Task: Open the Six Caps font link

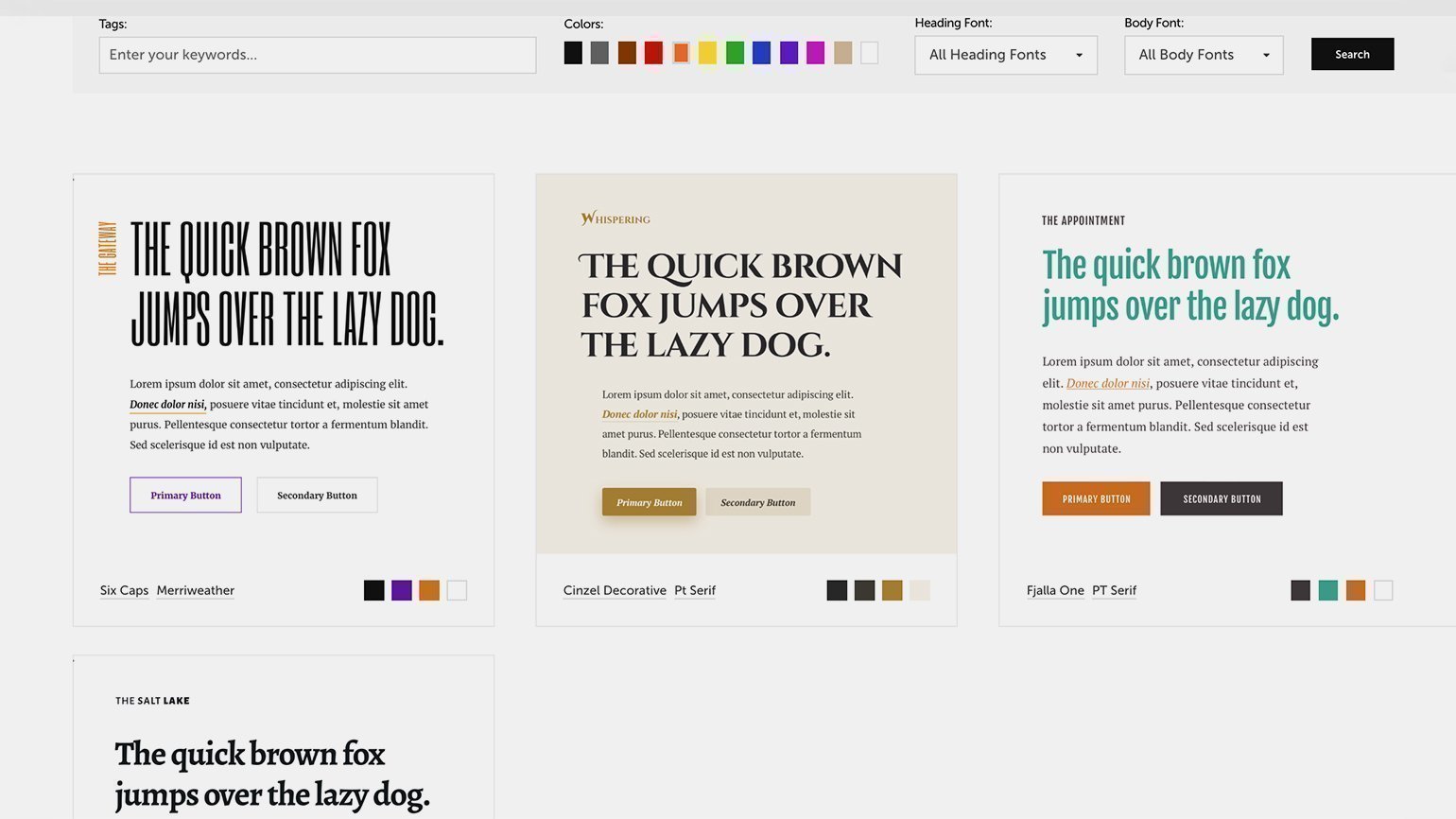Action: [124, 590]
